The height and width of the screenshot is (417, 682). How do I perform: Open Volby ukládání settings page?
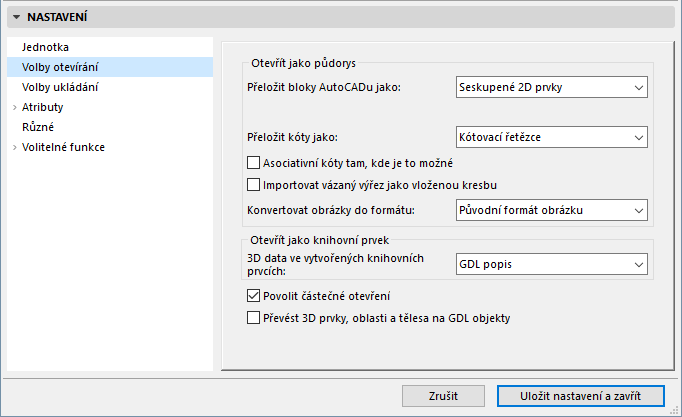(60, 87)
